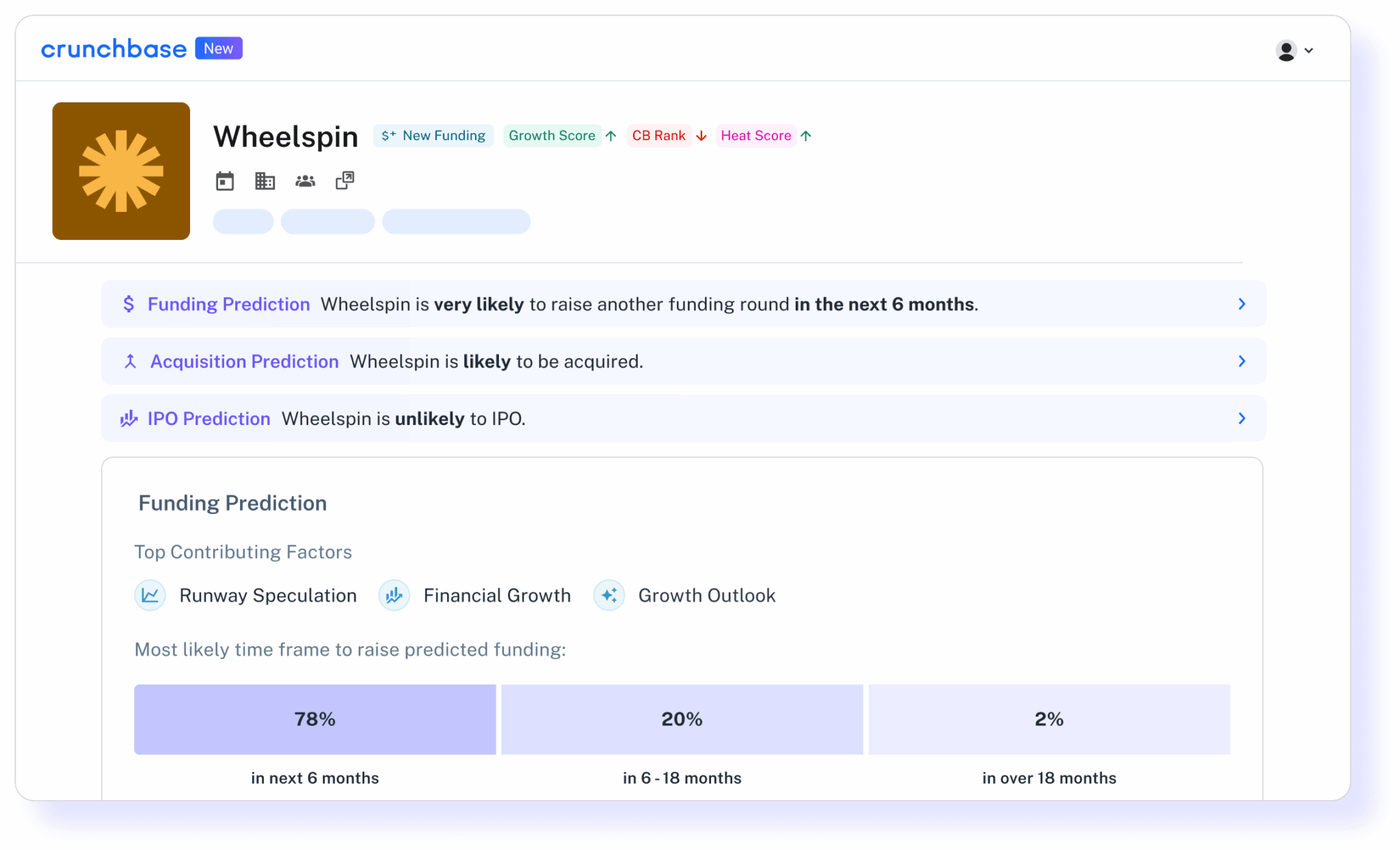Click the crunchbase logo

113,49
